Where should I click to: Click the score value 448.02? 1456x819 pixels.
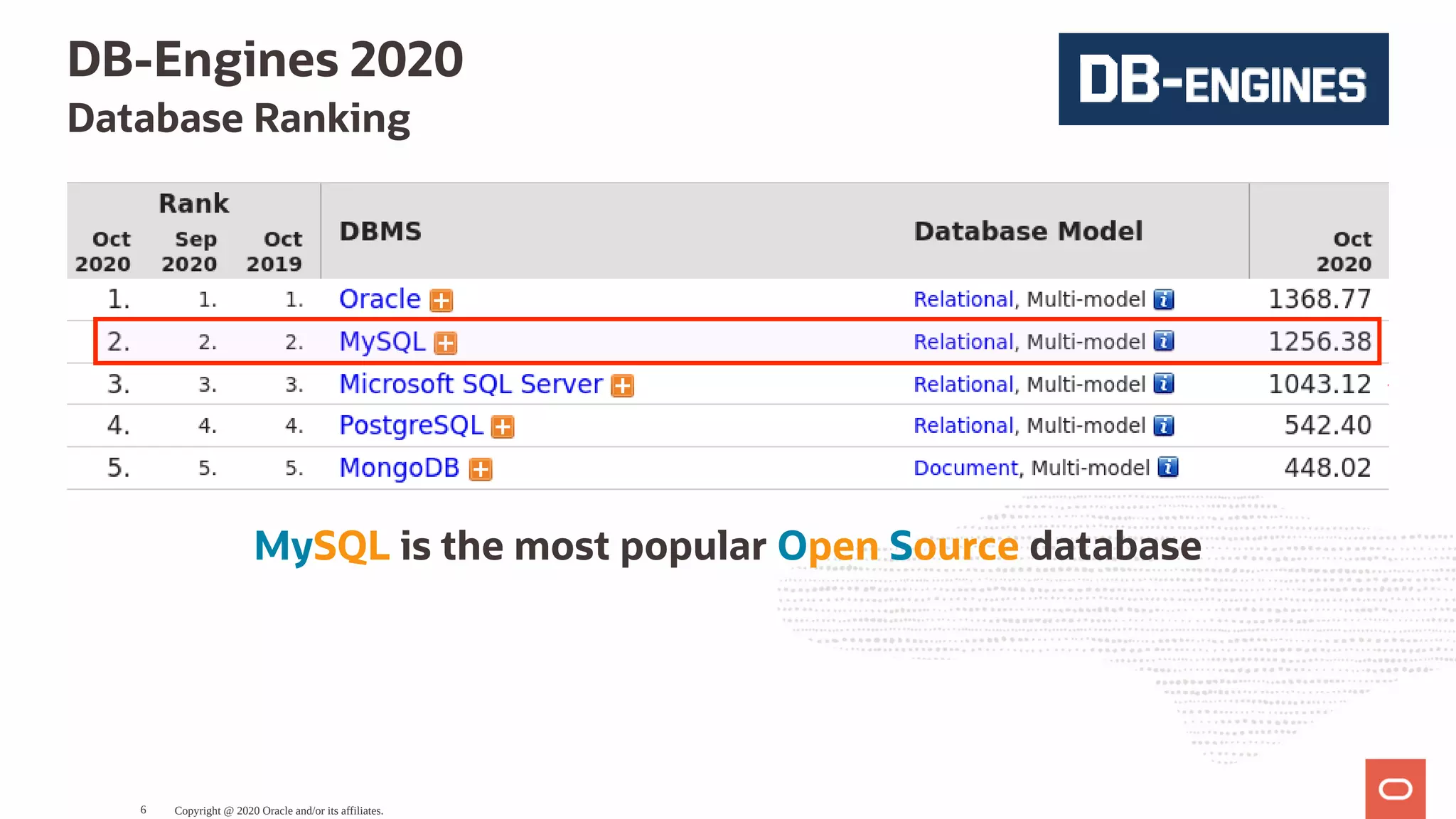point(1327,468)
